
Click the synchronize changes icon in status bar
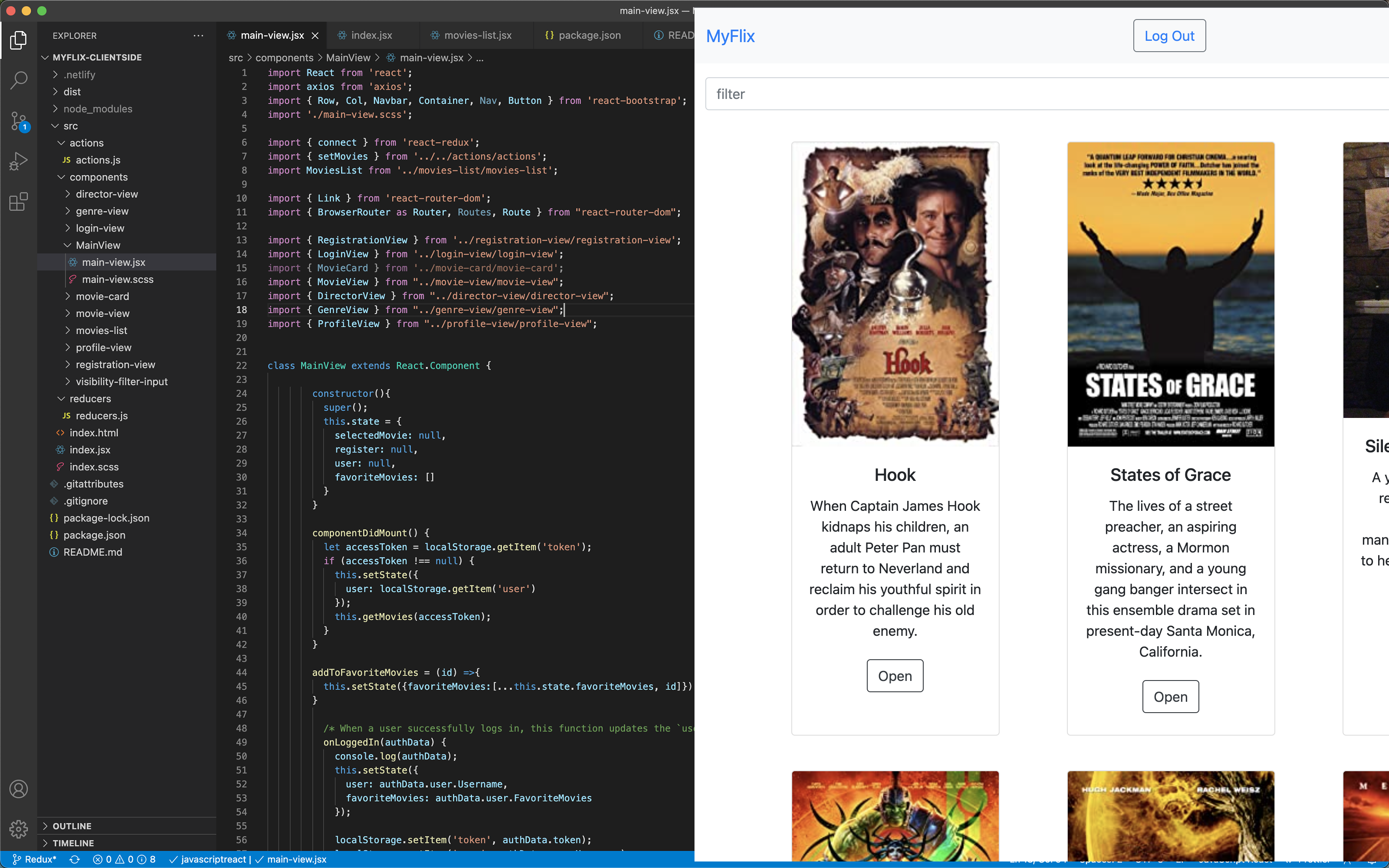(75, 859)
